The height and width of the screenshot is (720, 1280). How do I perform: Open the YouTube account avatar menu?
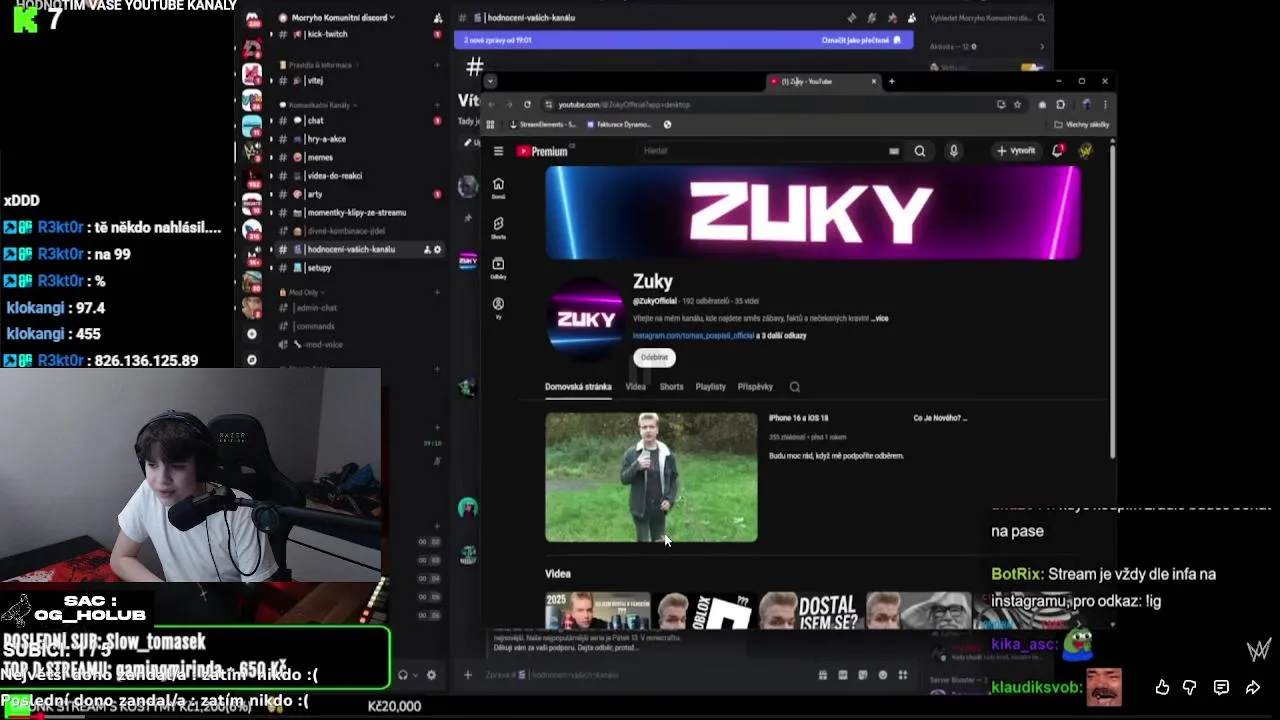[x=1086, y=151]
